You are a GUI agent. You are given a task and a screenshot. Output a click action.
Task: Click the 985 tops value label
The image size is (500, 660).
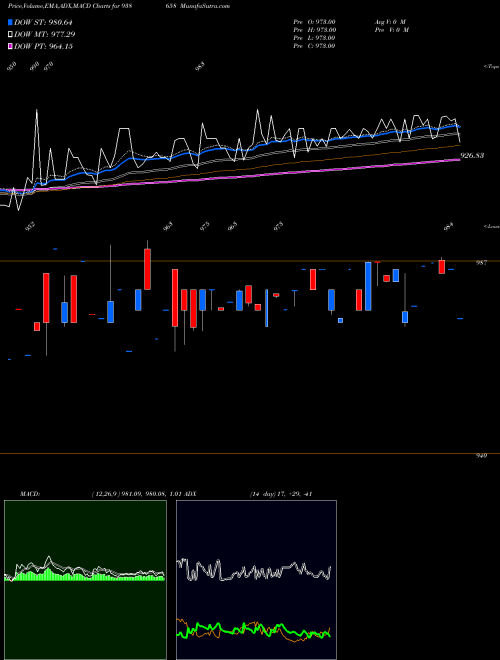click(x=200, y=66)
